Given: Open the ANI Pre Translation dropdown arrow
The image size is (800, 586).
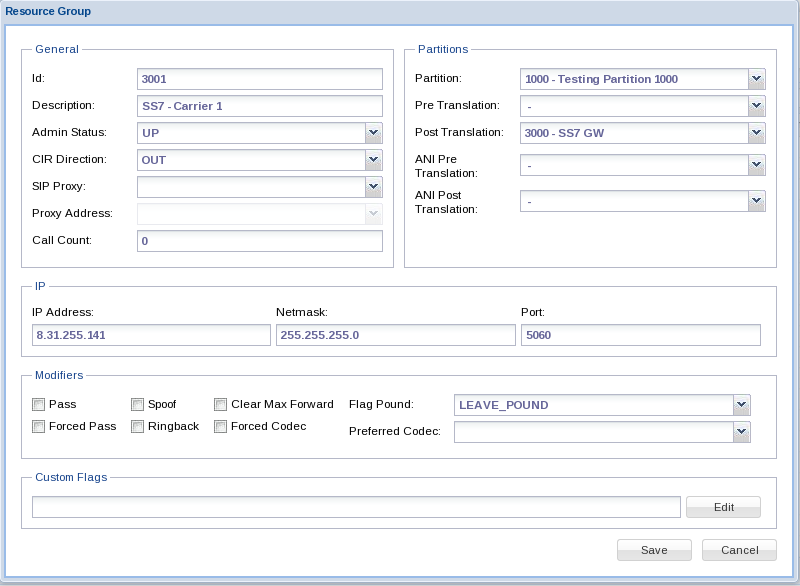Looking at the screenshot, I should point(757,165).
